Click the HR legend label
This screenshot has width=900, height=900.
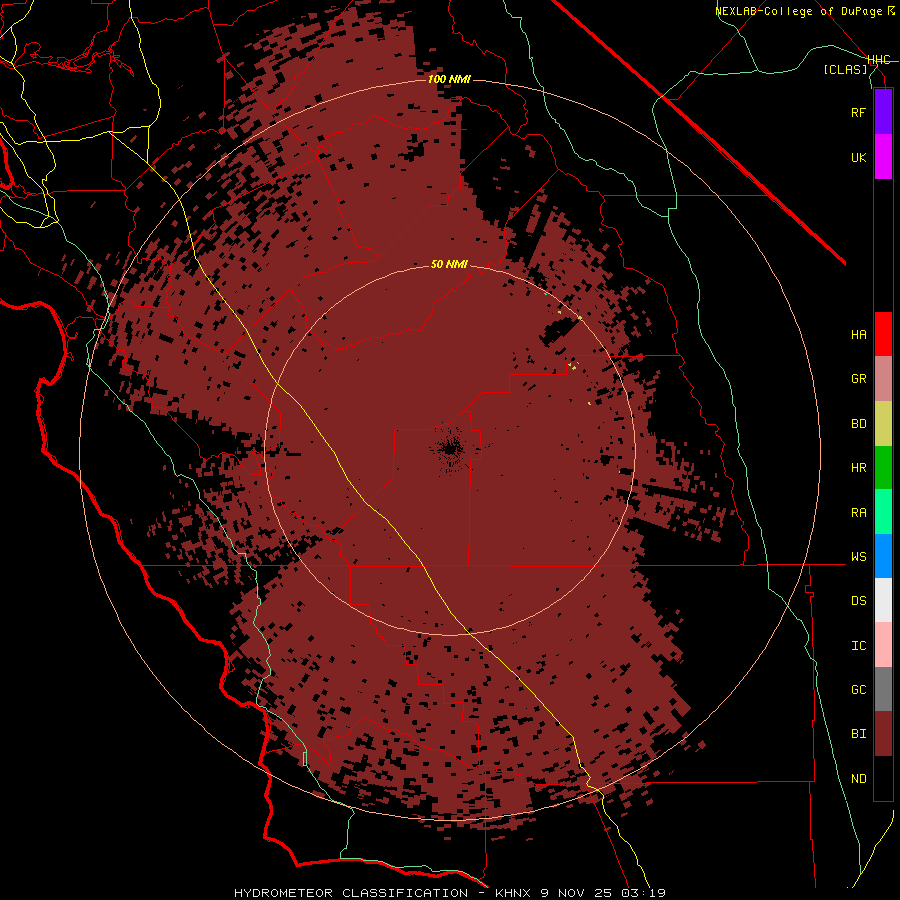click(x=858, y=468)
